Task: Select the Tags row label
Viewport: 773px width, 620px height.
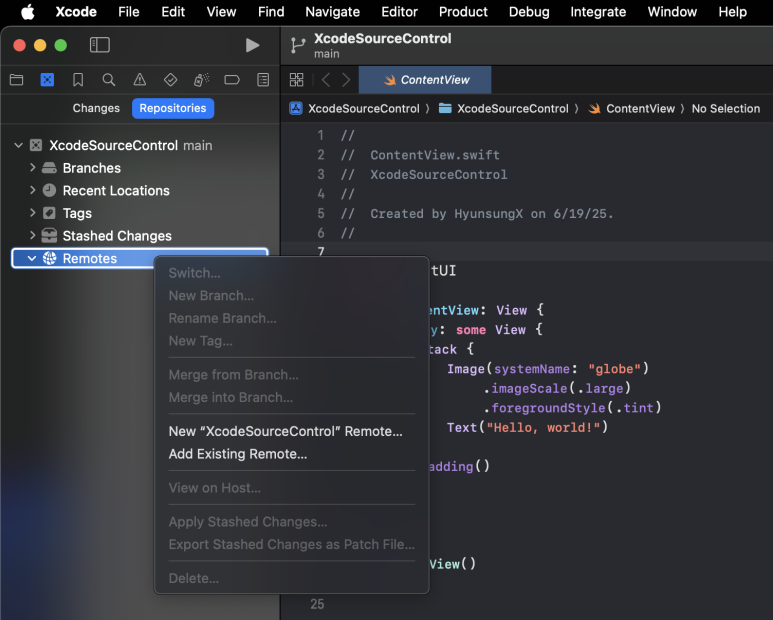Action: [77, 213]
